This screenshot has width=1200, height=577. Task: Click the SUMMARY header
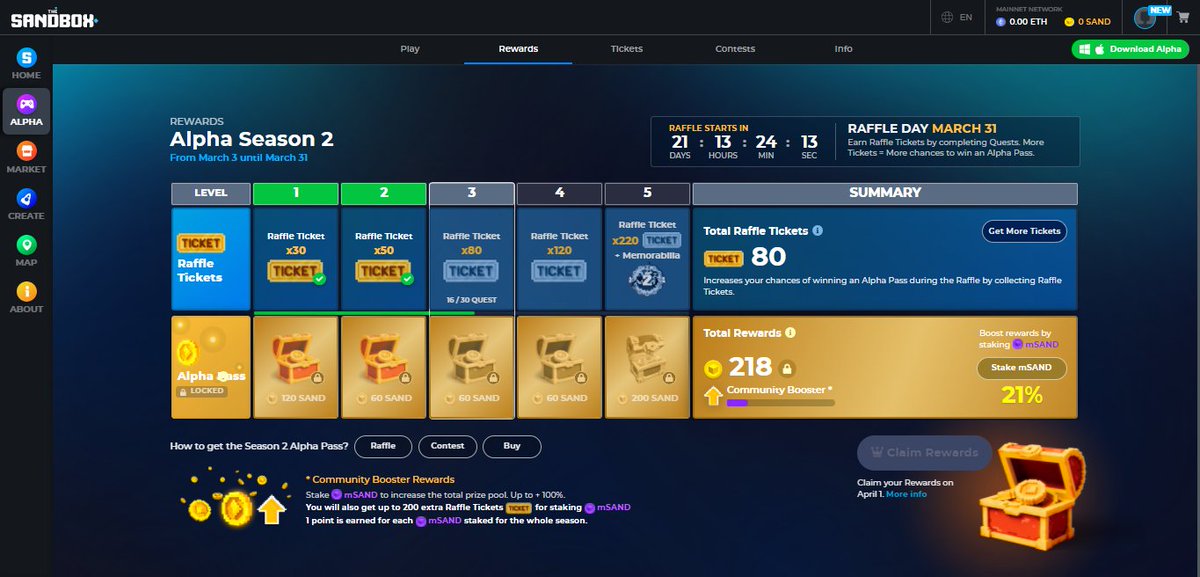tap(885, 193)
